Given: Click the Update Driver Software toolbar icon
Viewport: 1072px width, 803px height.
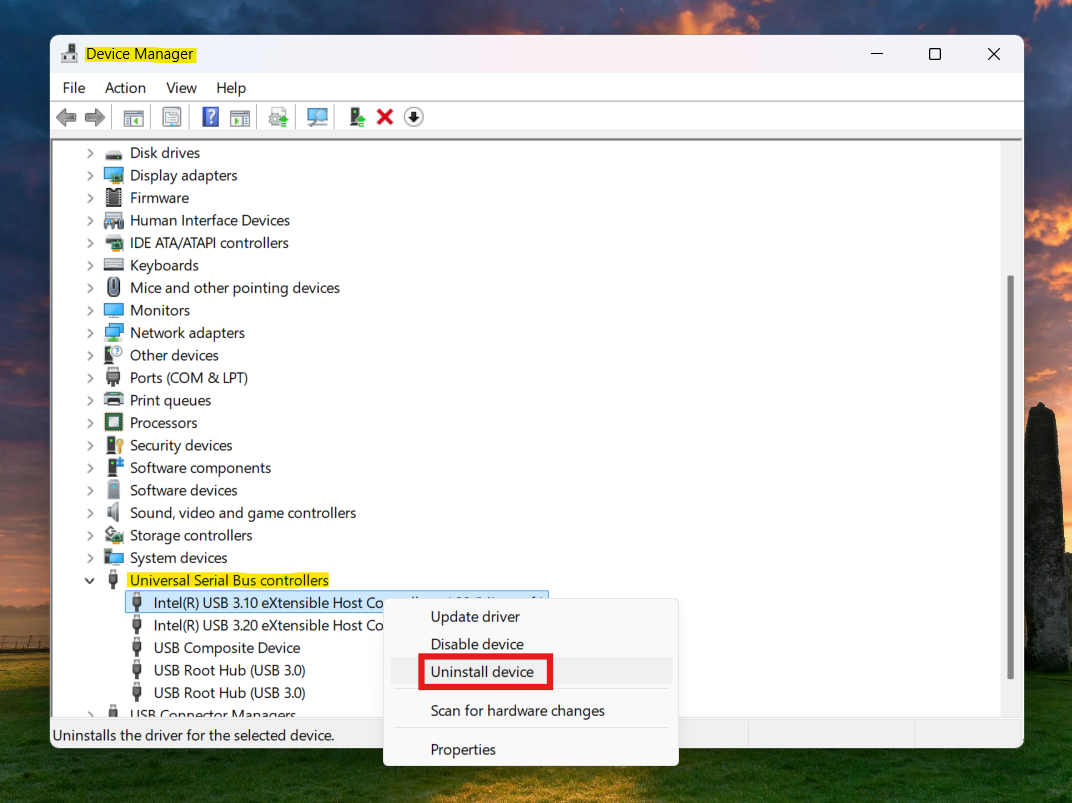Looking at the screenshot, I should click(x=356, y=117).
